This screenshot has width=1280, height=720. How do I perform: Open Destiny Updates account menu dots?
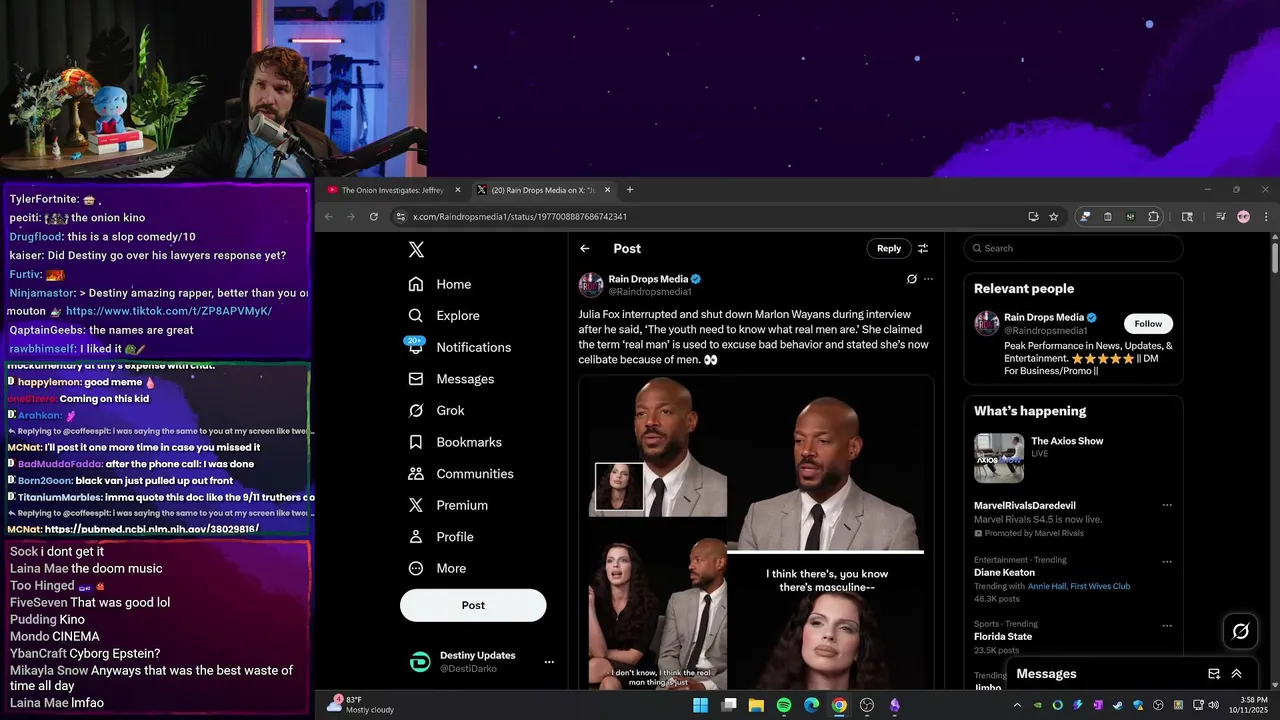tap(548, 662)
